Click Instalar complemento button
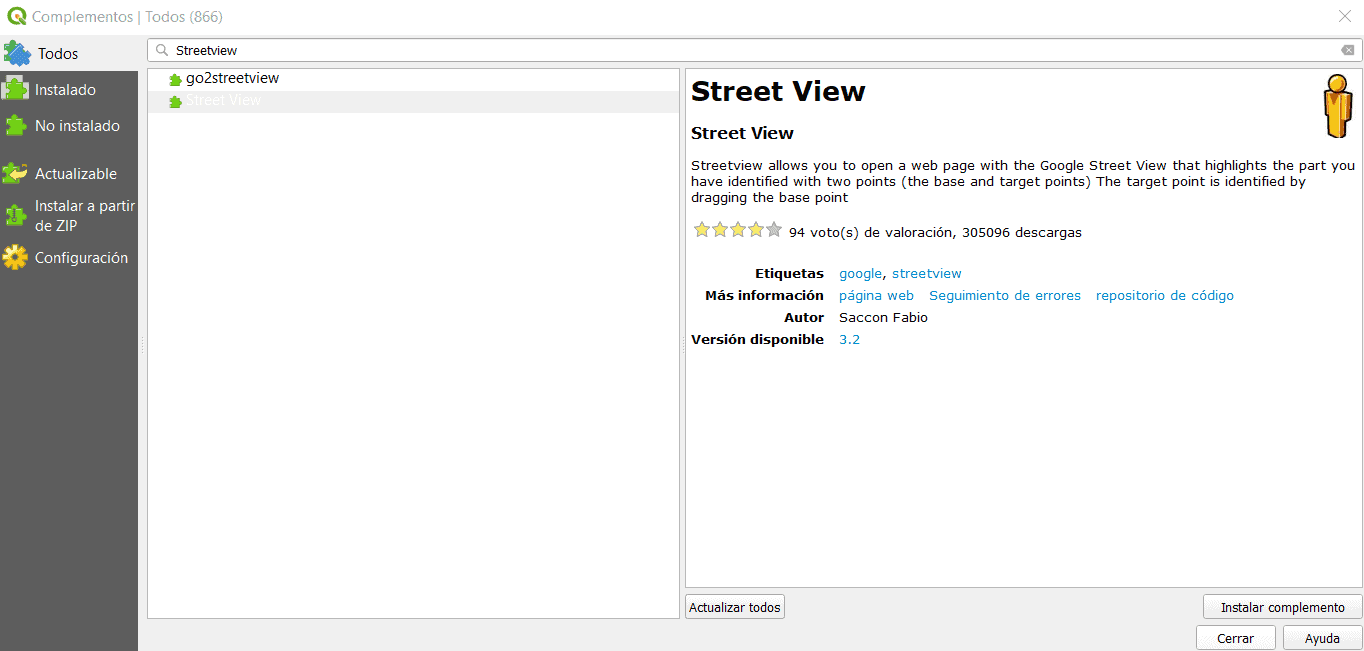 coord(1282,607)
